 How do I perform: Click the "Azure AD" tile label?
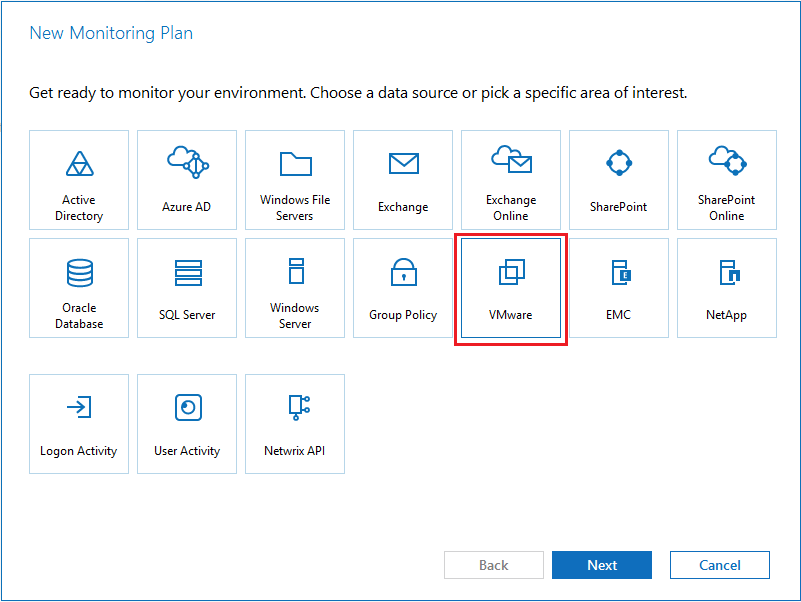click(x=186, y=207)
